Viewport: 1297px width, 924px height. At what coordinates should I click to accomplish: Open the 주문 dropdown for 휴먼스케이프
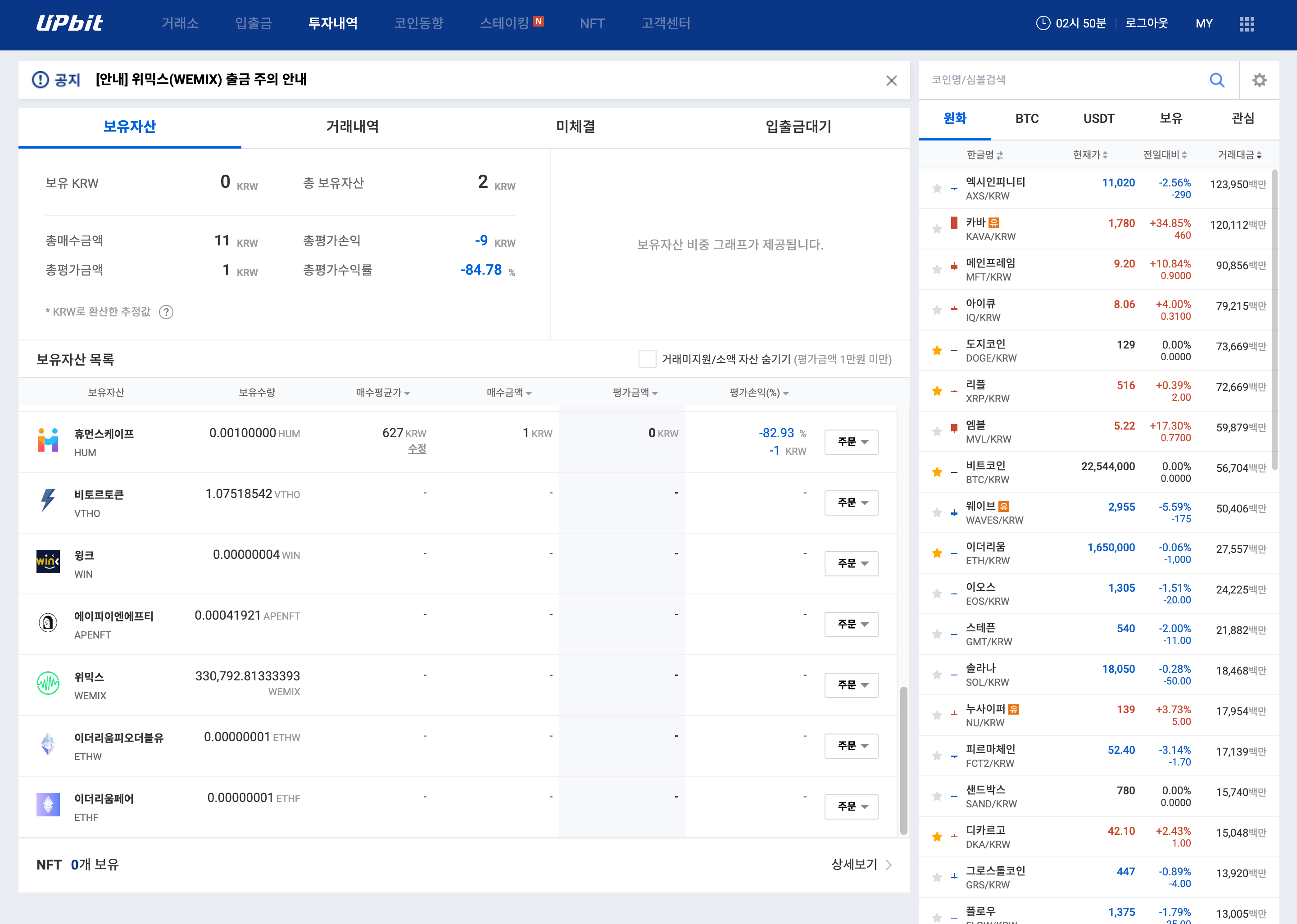(x=851, y=442)
